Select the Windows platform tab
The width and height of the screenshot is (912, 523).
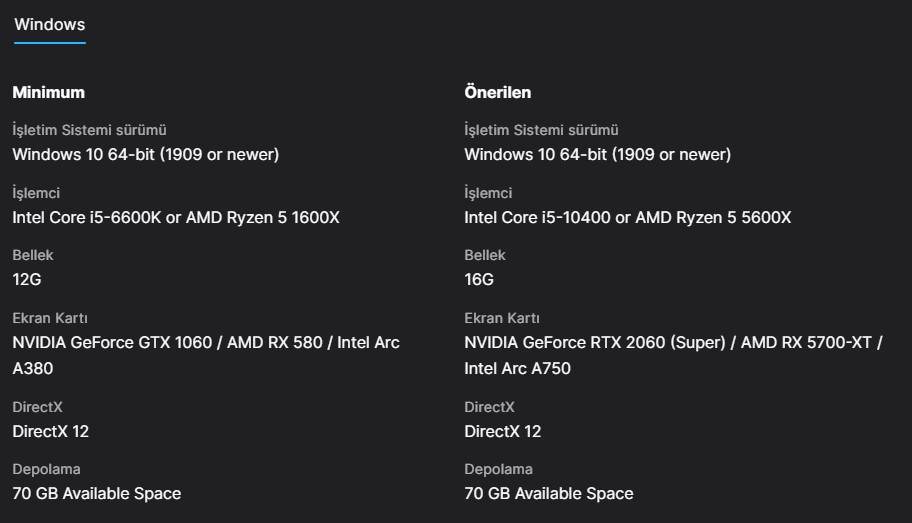49,24
